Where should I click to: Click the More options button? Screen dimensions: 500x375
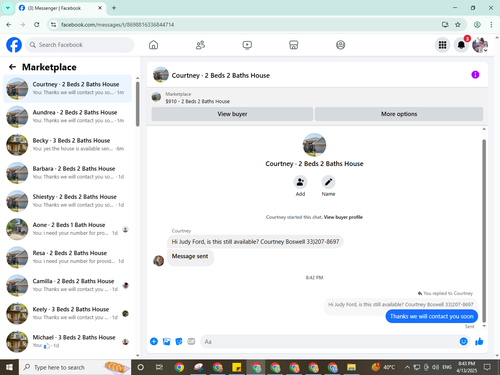399,114
